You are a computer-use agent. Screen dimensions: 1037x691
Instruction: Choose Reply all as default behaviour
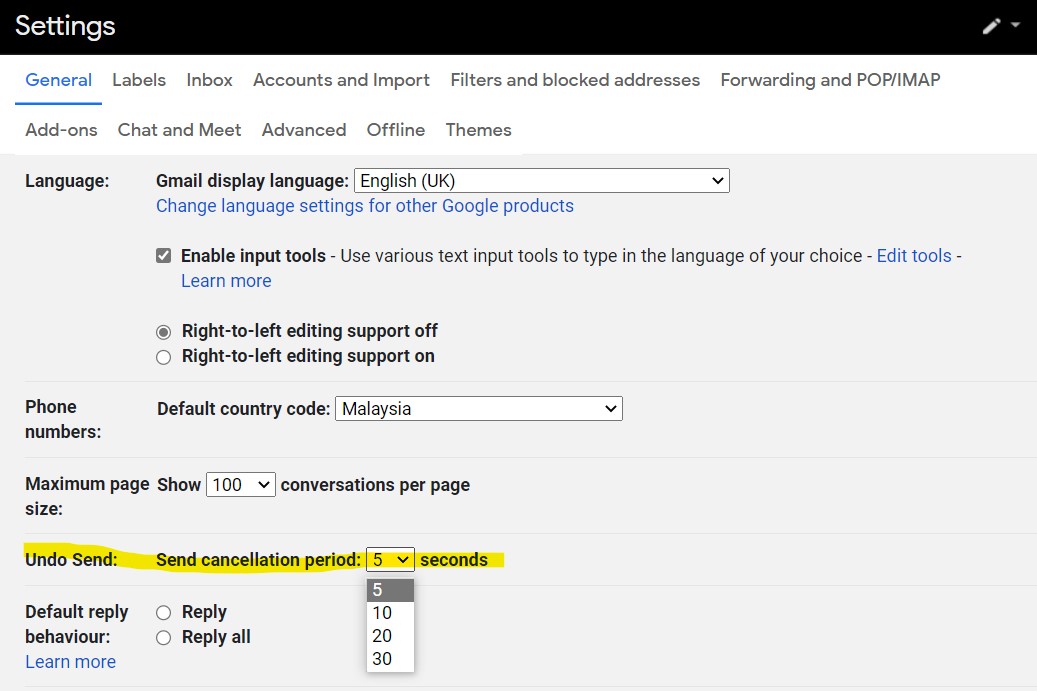(x=164, y=638)
